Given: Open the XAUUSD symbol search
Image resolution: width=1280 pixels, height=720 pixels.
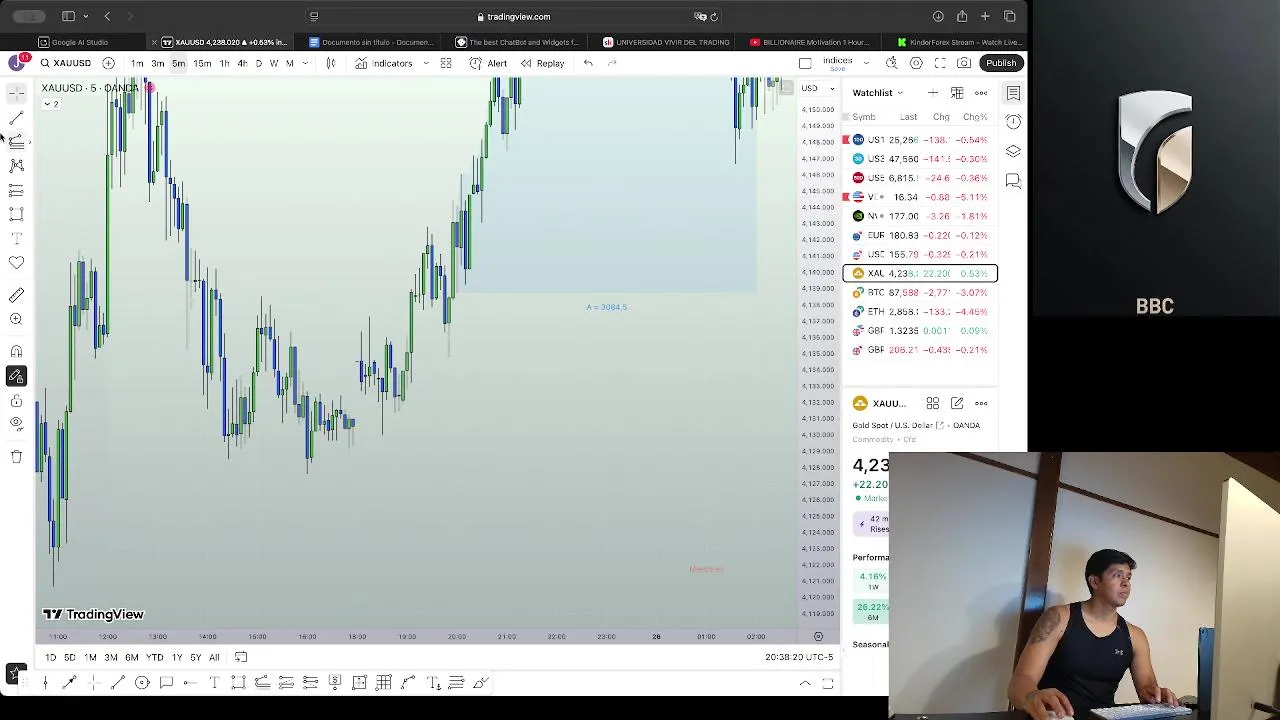Looking at the screenshot, I should pyautogui.click(x=66, y=63).
